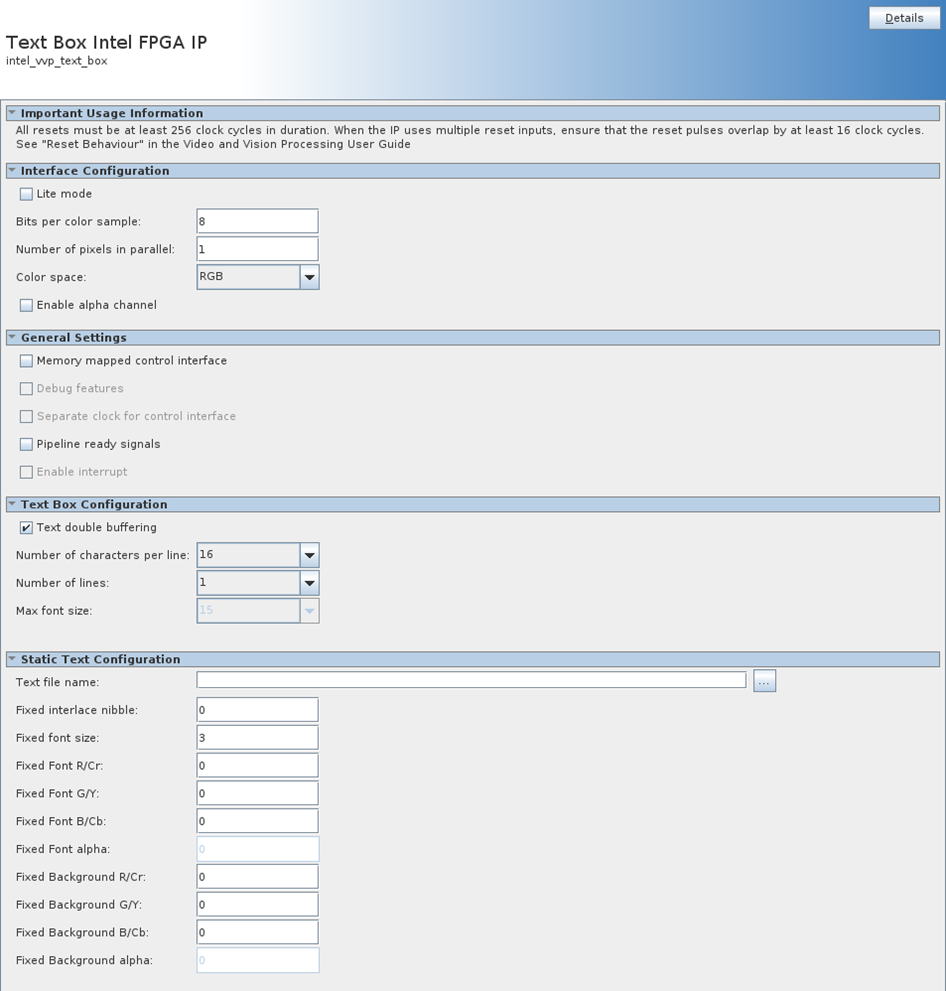Image resolution: width=946 pixels, height=991 pixels.
Task: Click the Fixed Font alpha field
Action: pyautogui.click(x=257, y=849)
